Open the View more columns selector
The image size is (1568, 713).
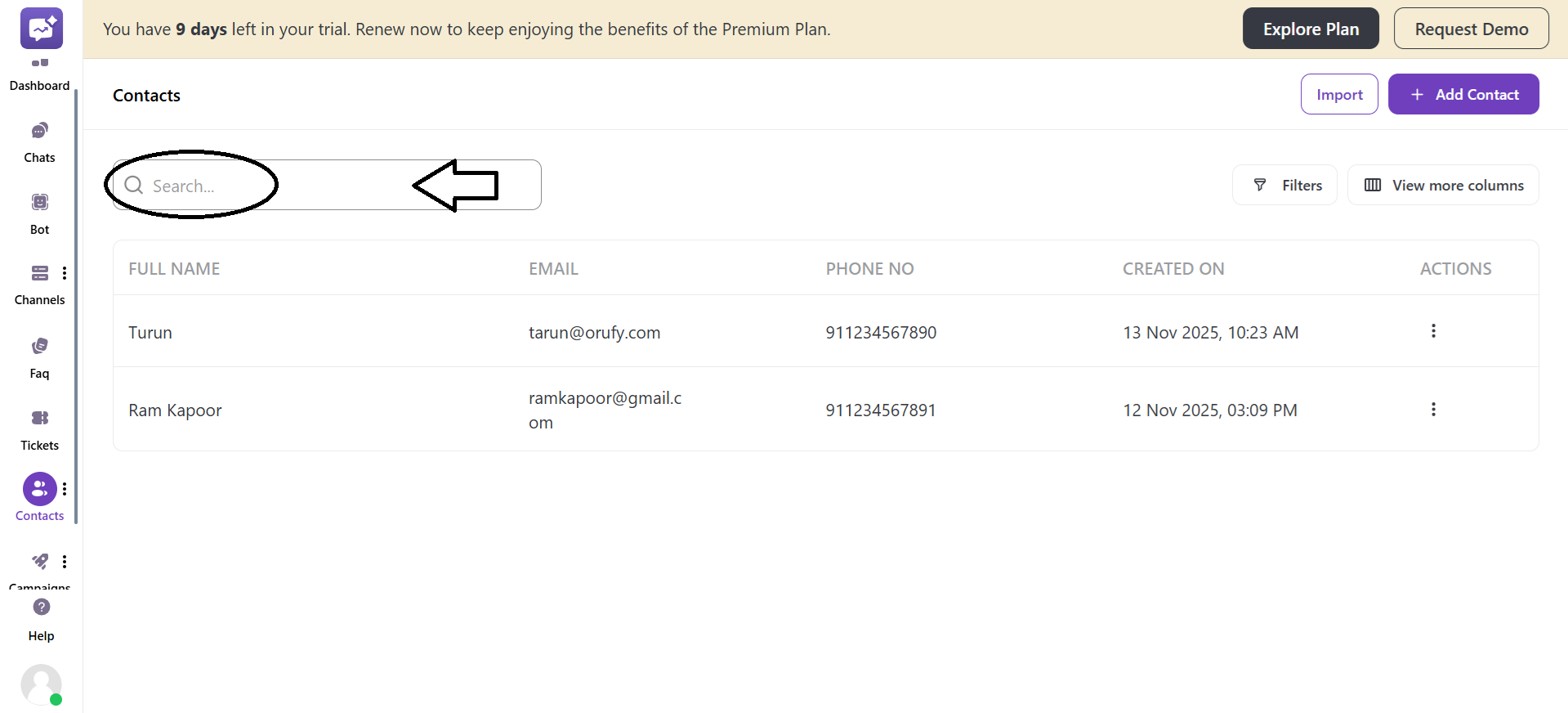[x=1443, y=185]
